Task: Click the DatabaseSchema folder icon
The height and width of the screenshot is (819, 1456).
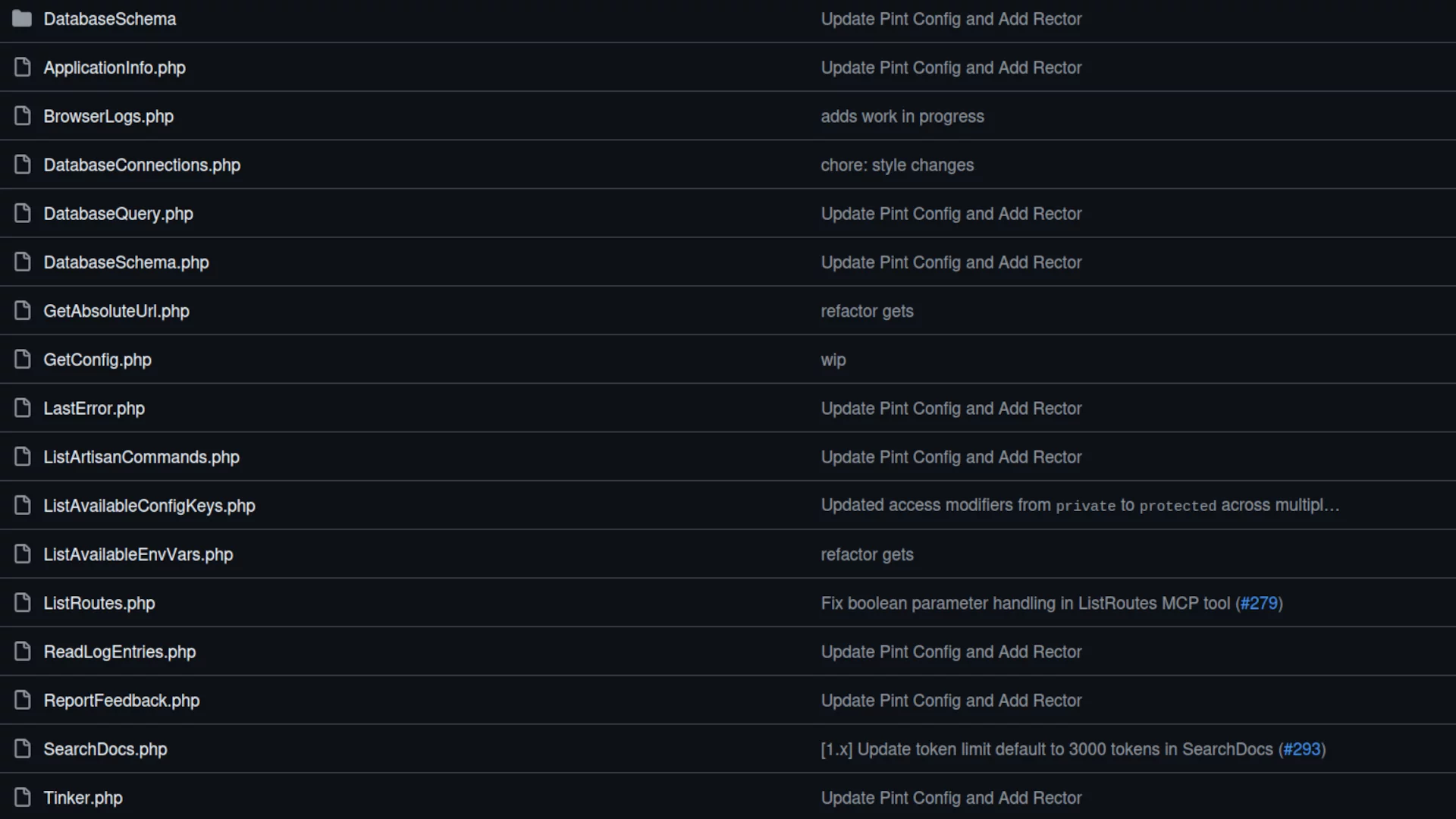Action: click(22, 19)
